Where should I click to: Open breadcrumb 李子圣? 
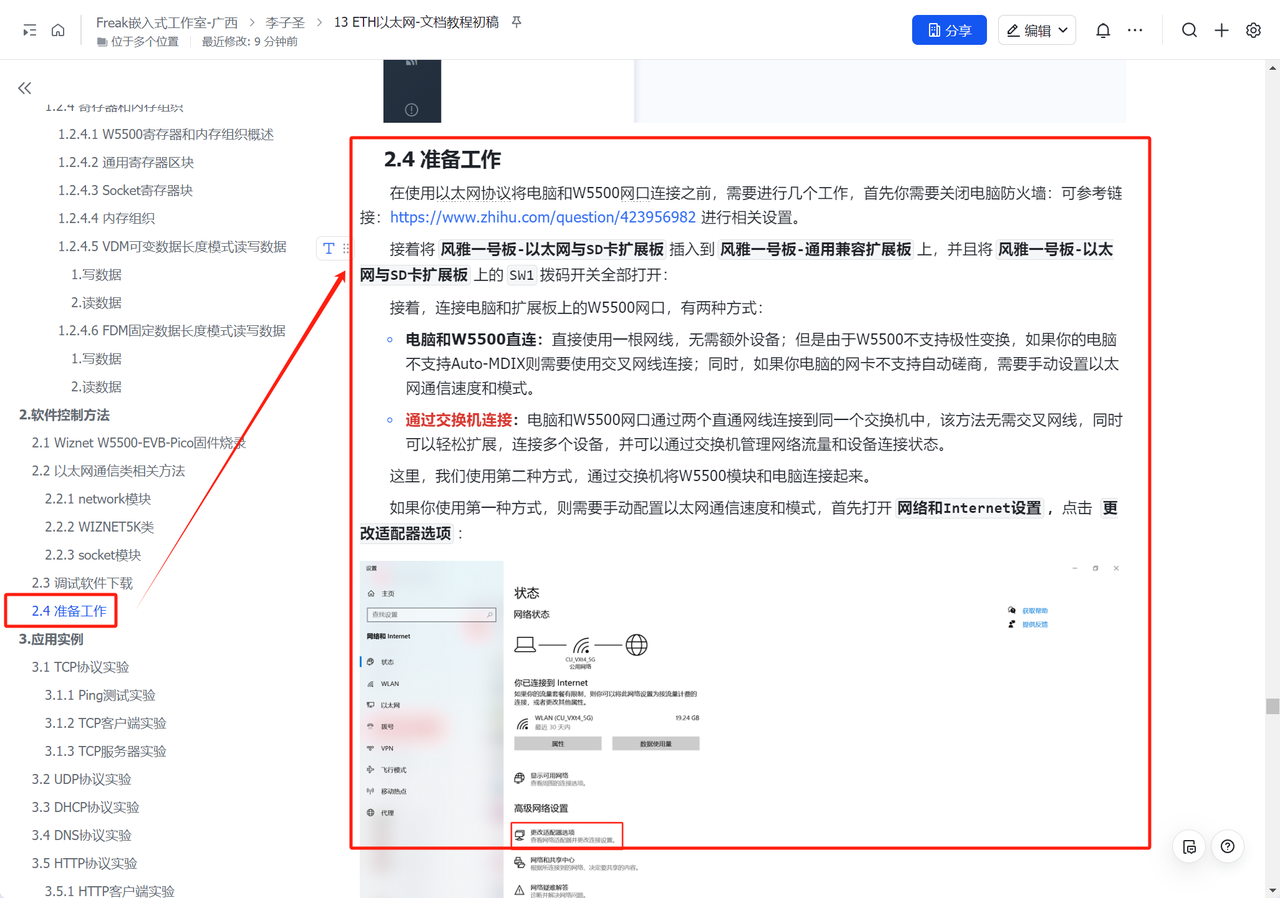(285, 22)
